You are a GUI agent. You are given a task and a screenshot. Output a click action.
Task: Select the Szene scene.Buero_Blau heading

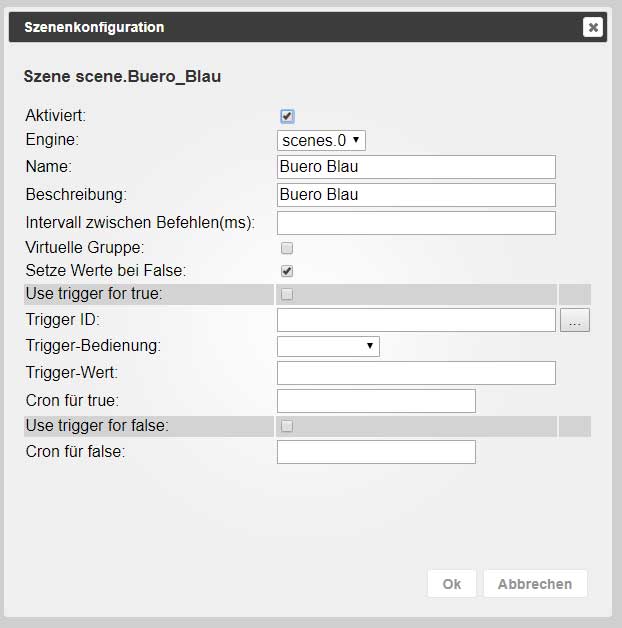point(122,76)
